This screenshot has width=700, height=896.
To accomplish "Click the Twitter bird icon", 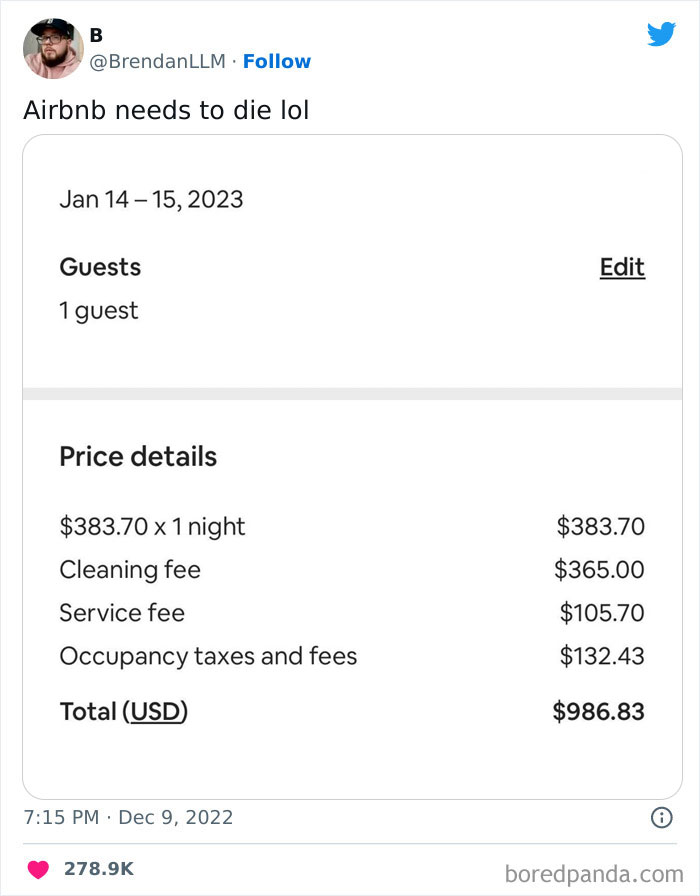I will click(x=662, y=33).
